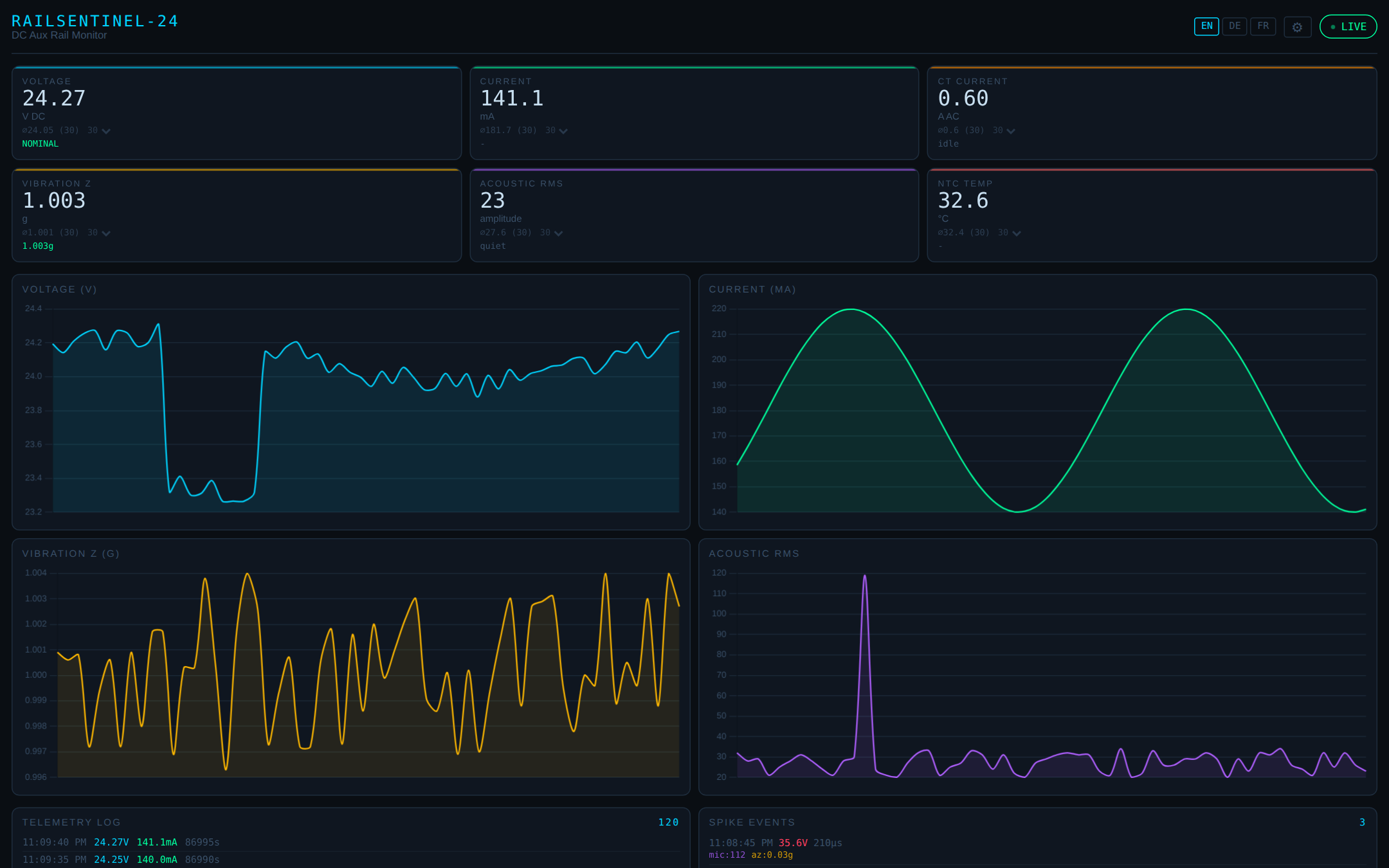Click the ⌀181.7 (30) current average
The width and height of the screenshot is (1389, 868).
tap(509, 131)
